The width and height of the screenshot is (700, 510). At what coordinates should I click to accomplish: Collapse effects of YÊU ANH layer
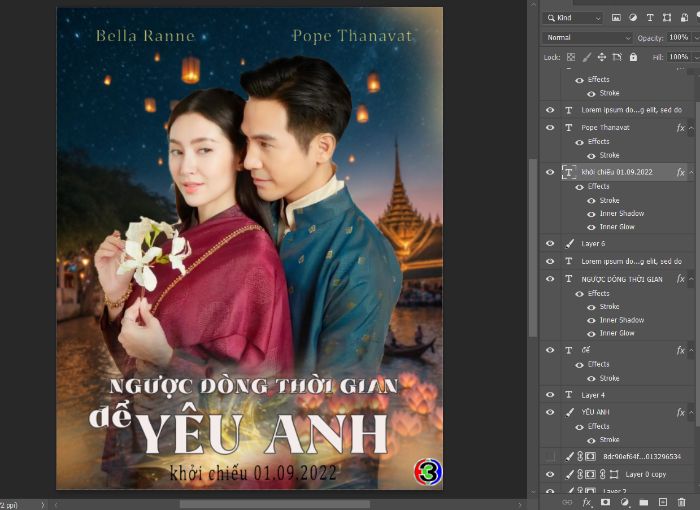tap(691, 412)
